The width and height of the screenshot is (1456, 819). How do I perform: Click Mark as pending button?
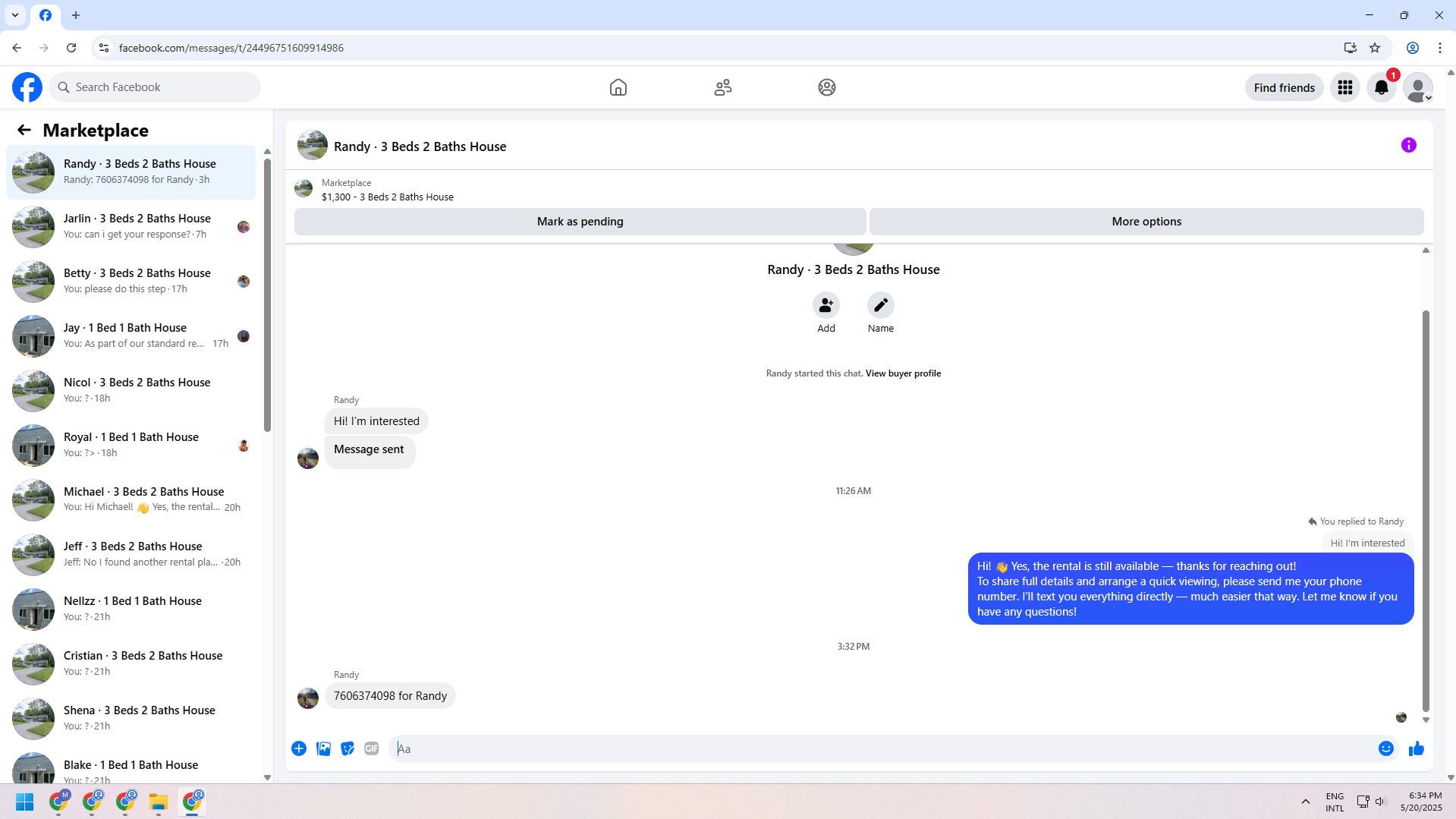pyautogui.click(x=580, y=222)
